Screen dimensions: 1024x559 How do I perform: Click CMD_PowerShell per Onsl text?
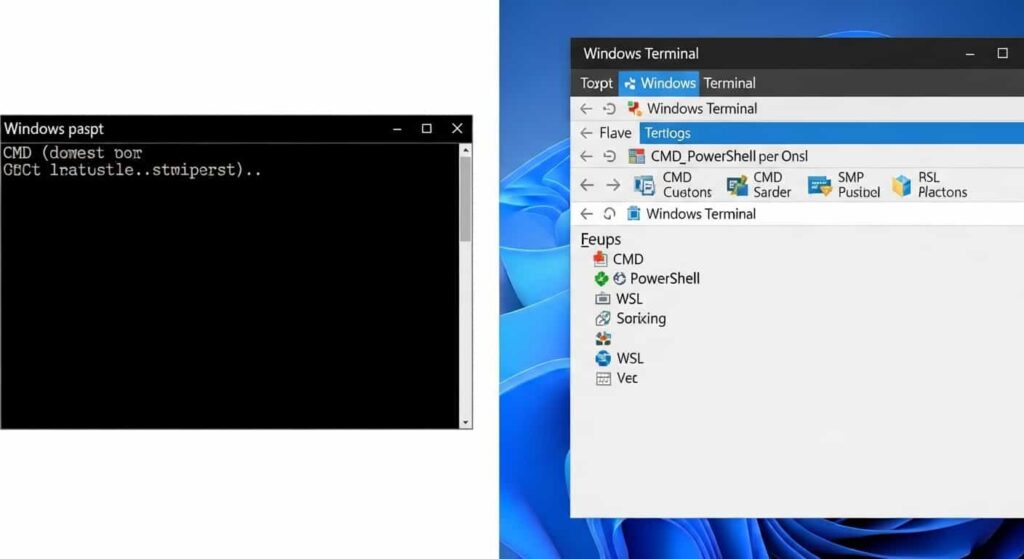click(x=729, y=157)
